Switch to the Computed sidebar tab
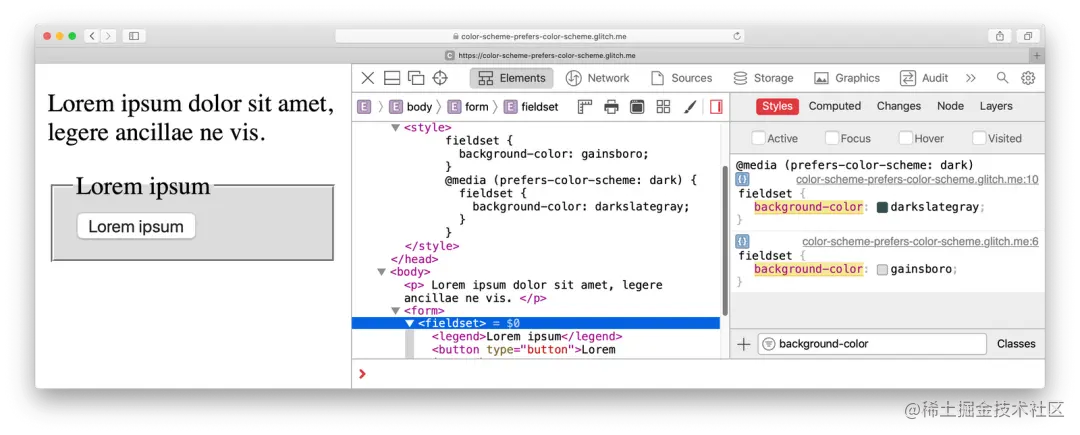The image size is (1080, 435). click(x=835, y=106)
